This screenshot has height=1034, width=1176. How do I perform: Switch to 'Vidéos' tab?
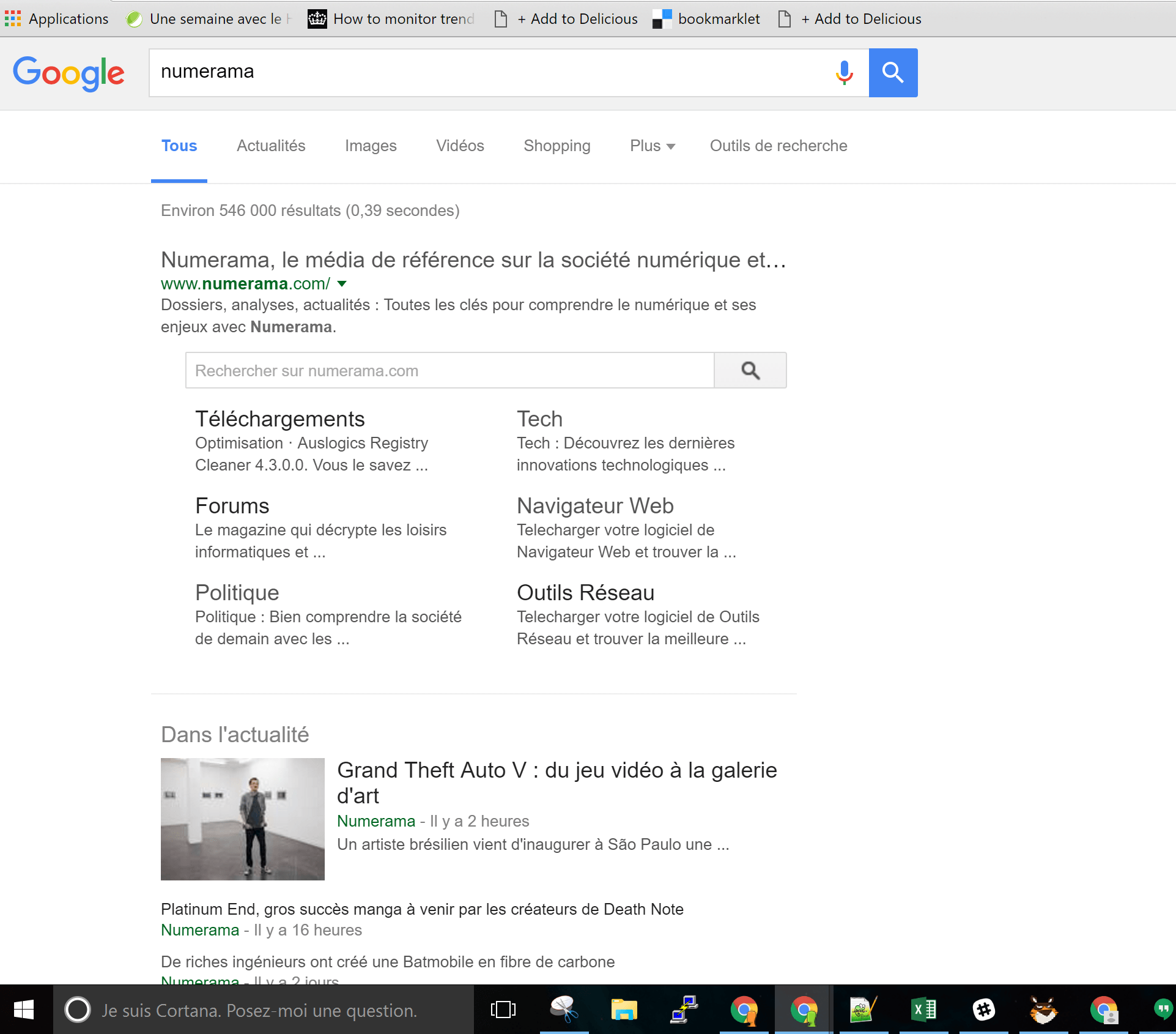[x=460, y=146]
